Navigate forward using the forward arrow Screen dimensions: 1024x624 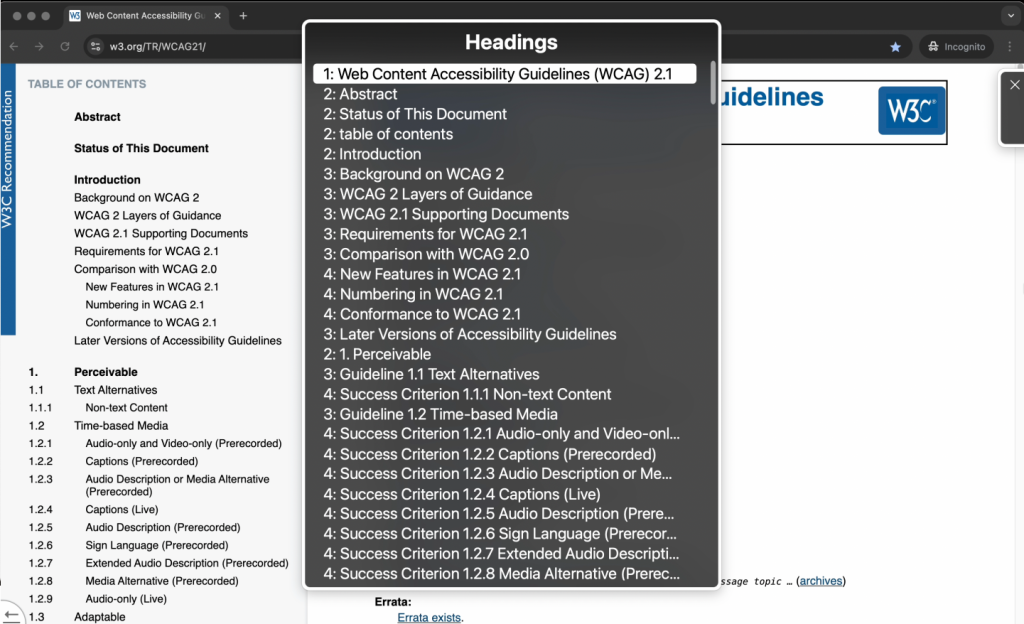[38, 46]
